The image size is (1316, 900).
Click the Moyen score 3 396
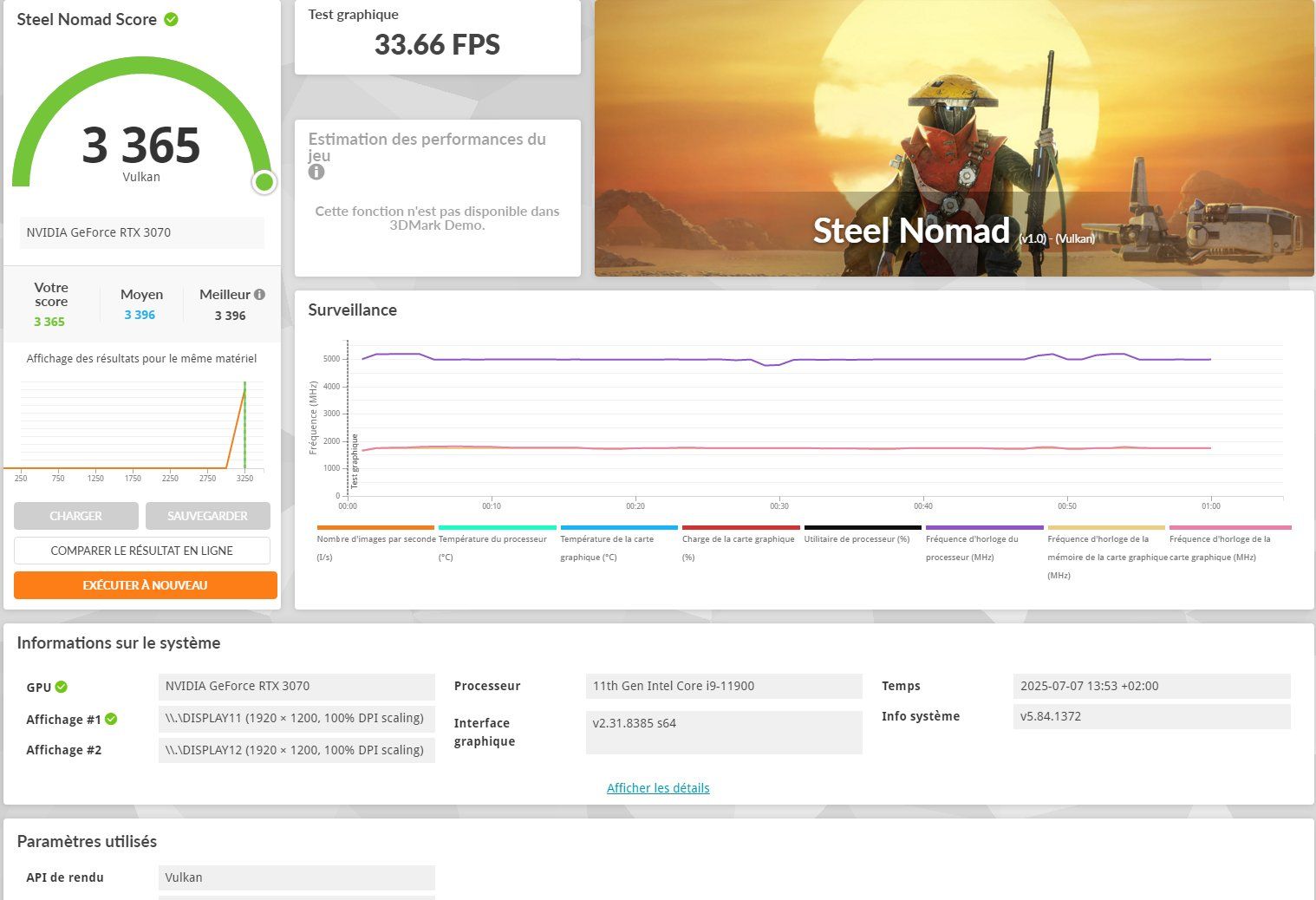tap(140, 315)
